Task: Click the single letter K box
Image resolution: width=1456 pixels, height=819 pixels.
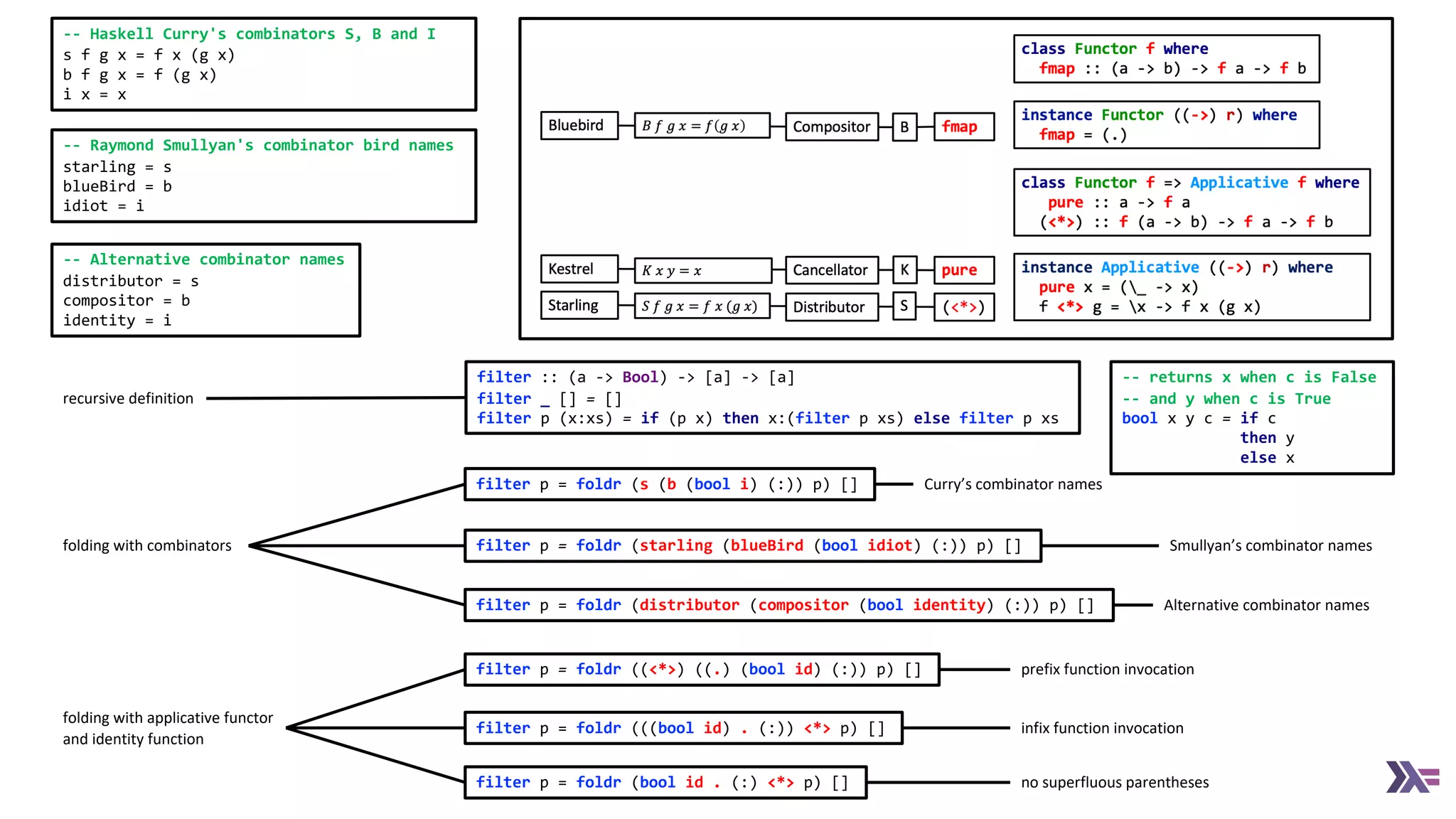Action: tap(904, 270)
